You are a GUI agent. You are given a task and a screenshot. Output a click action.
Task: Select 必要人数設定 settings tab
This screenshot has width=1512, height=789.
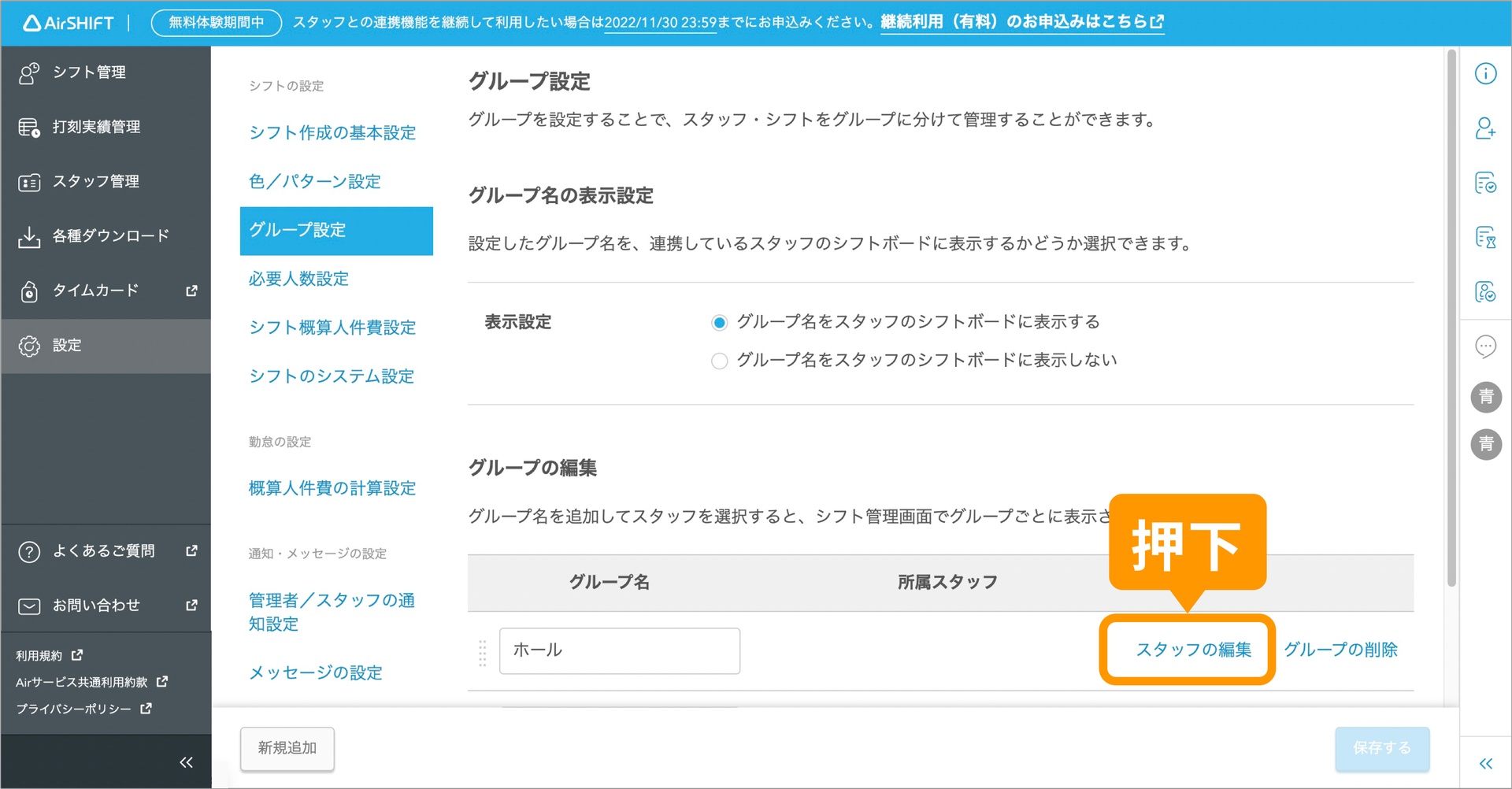[298, 279]
